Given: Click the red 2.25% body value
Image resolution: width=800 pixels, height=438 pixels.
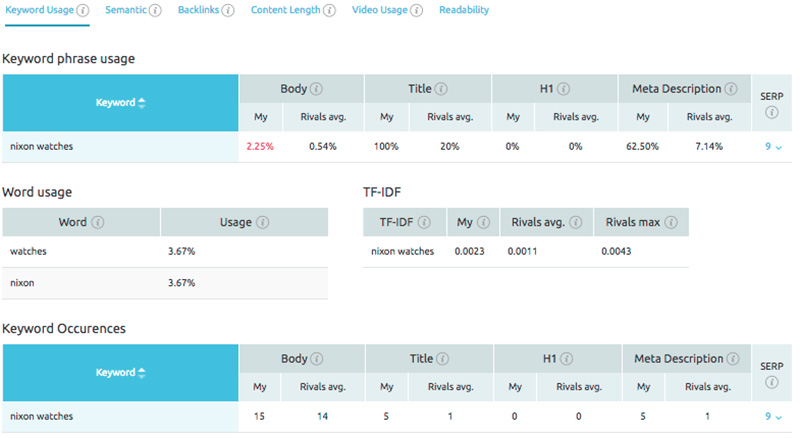Looking at the screenshot, I should [x=260, y=147].
